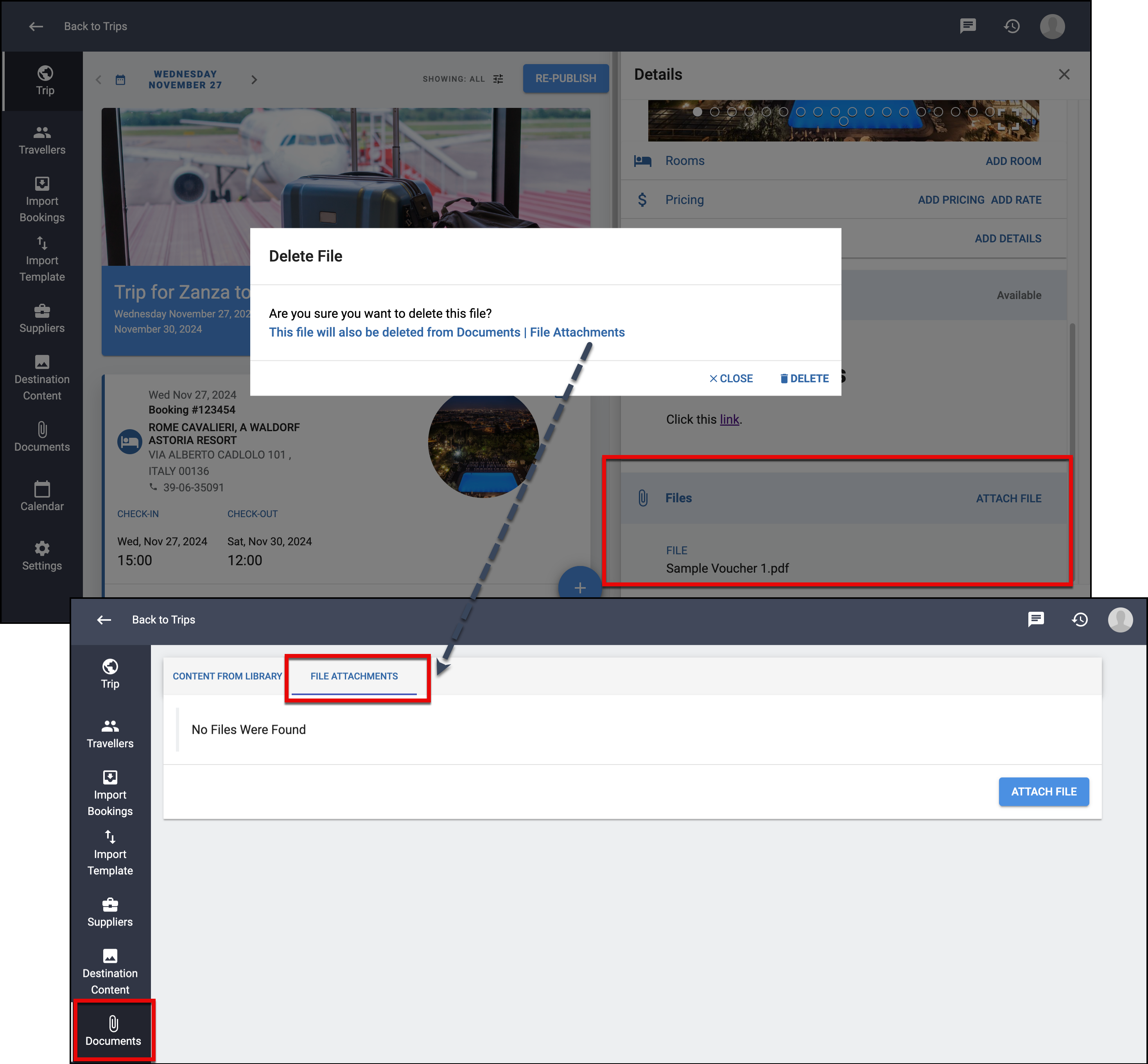The width and height of the screenshot is (1148, 1064).
Task: Click the hotel bed icon on booking card
Action: [129, 442]
